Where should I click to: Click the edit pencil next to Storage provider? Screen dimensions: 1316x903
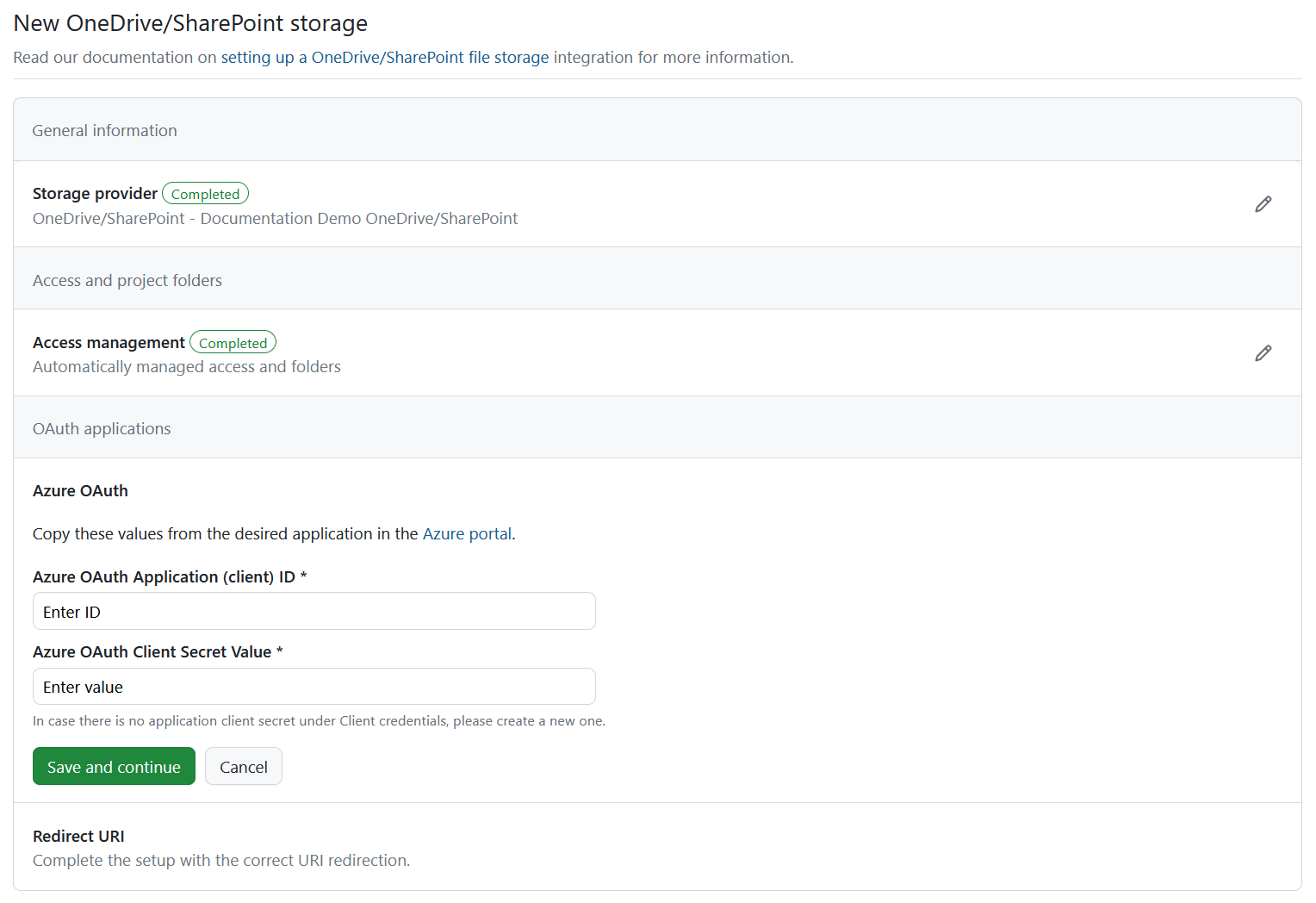coord(1263,203)
